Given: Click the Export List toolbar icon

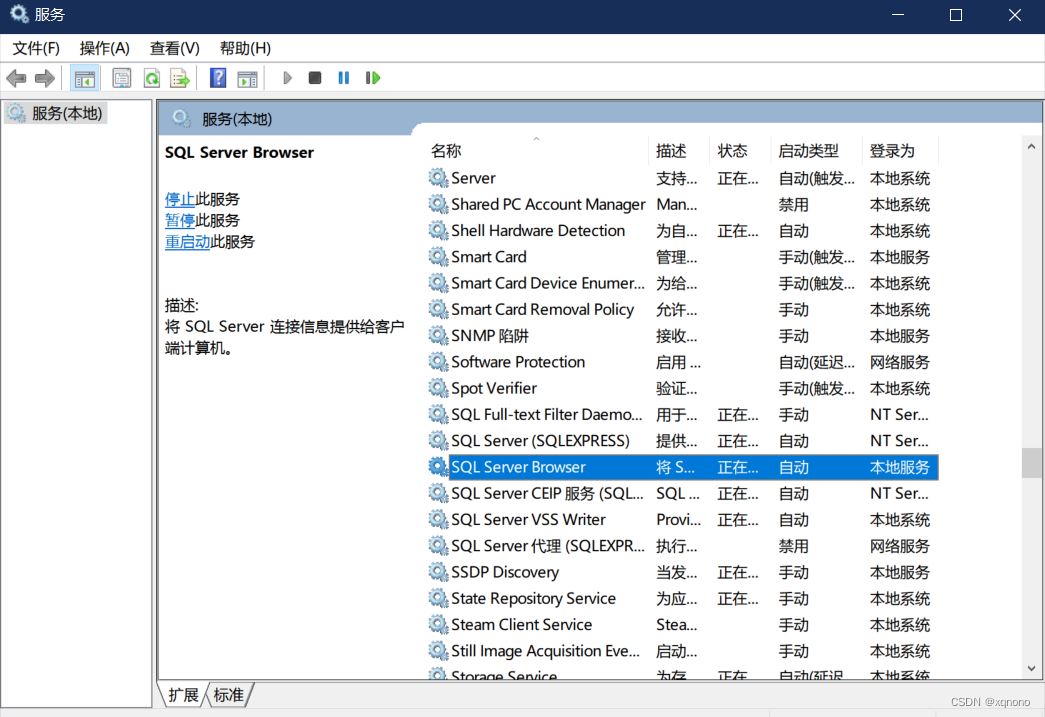Looking at the screenshot, I should click(179, 78).
